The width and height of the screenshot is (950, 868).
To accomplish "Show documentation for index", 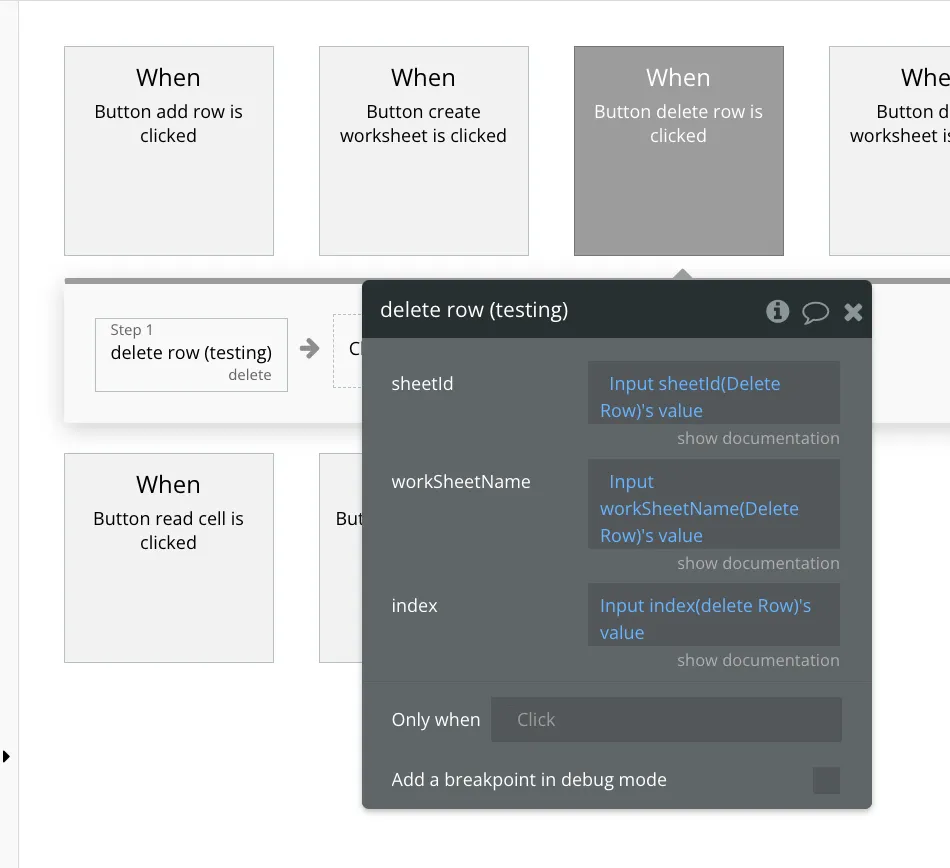I will pyautogui.click(x=758, y=660).
